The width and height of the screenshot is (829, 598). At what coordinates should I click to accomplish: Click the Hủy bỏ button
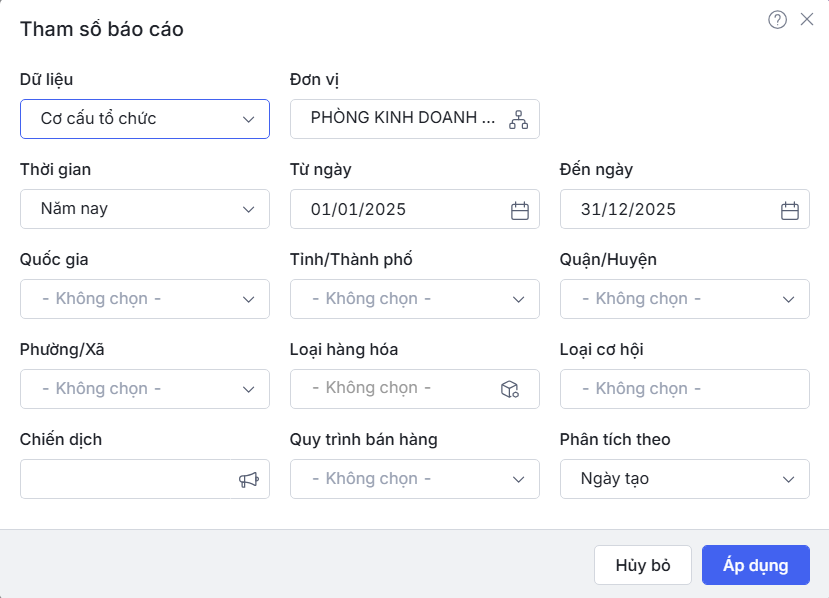(642, 565)
